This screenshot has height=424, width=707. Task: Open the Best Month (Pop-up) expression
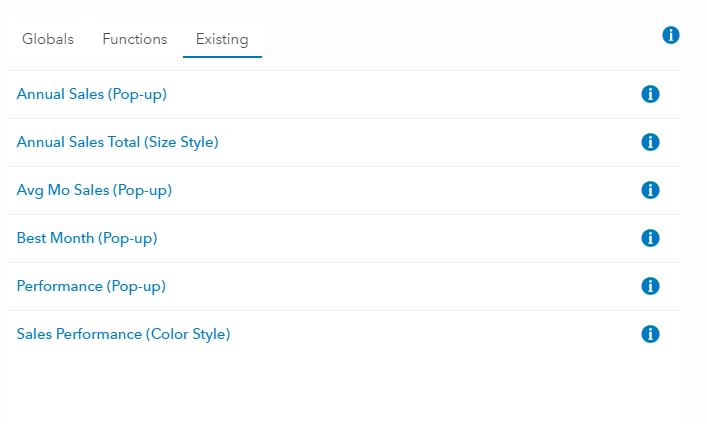coord(87,238)
